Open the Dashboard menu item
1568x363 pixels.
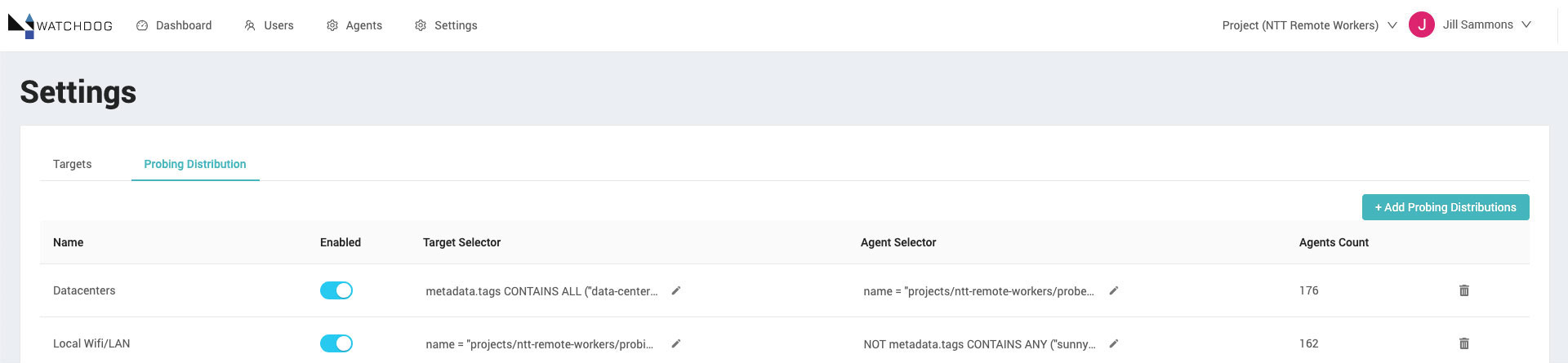click(174, 25)
